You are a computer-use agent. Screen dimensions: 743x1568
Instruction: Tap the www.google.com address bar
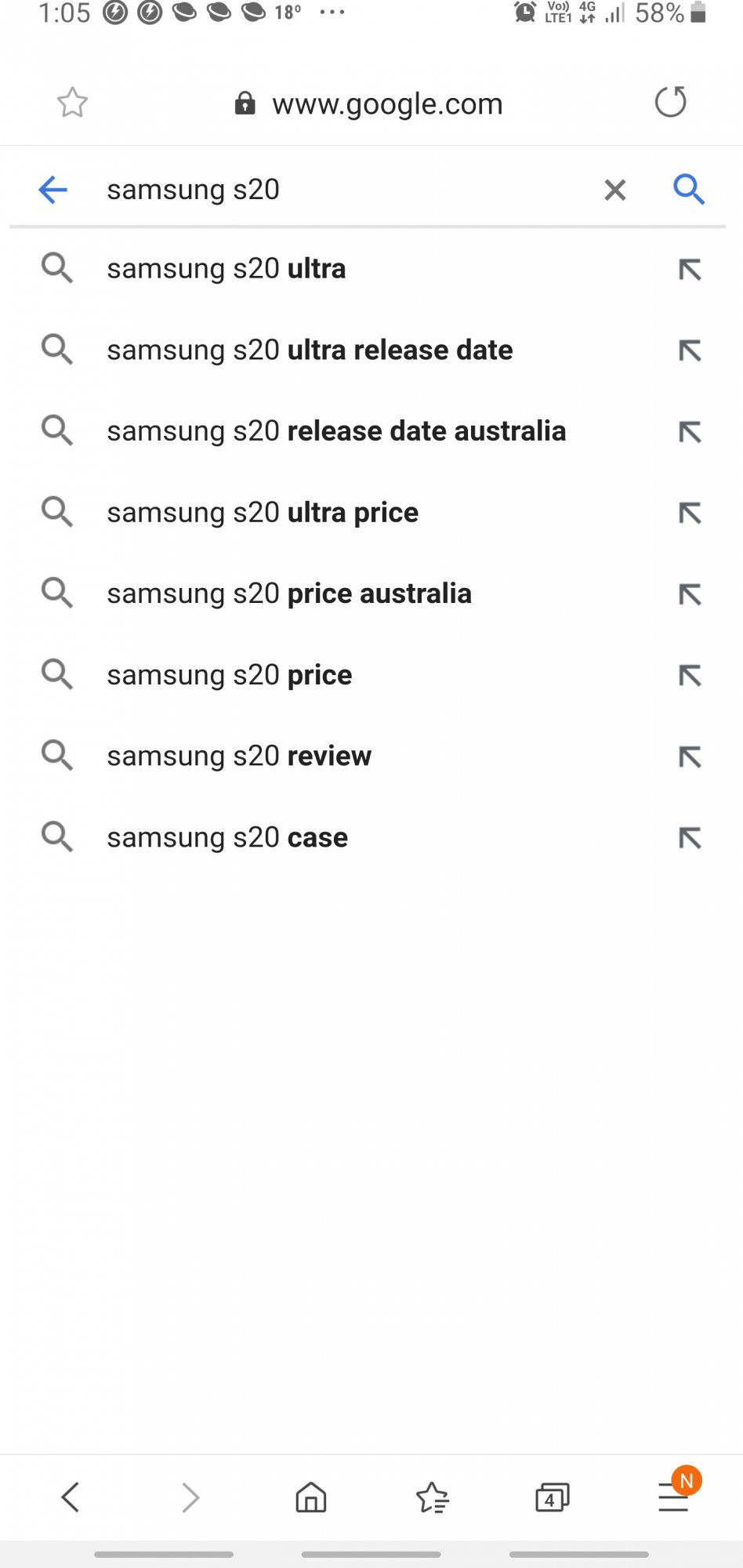tap(386, 103)
